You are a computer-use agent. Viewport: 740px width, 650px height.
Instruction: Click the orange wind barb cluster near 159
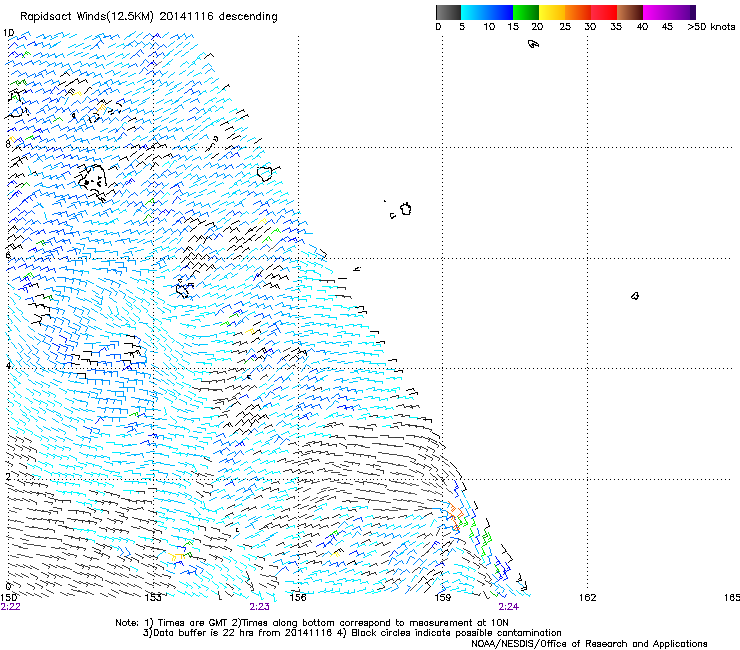(454, 515)
